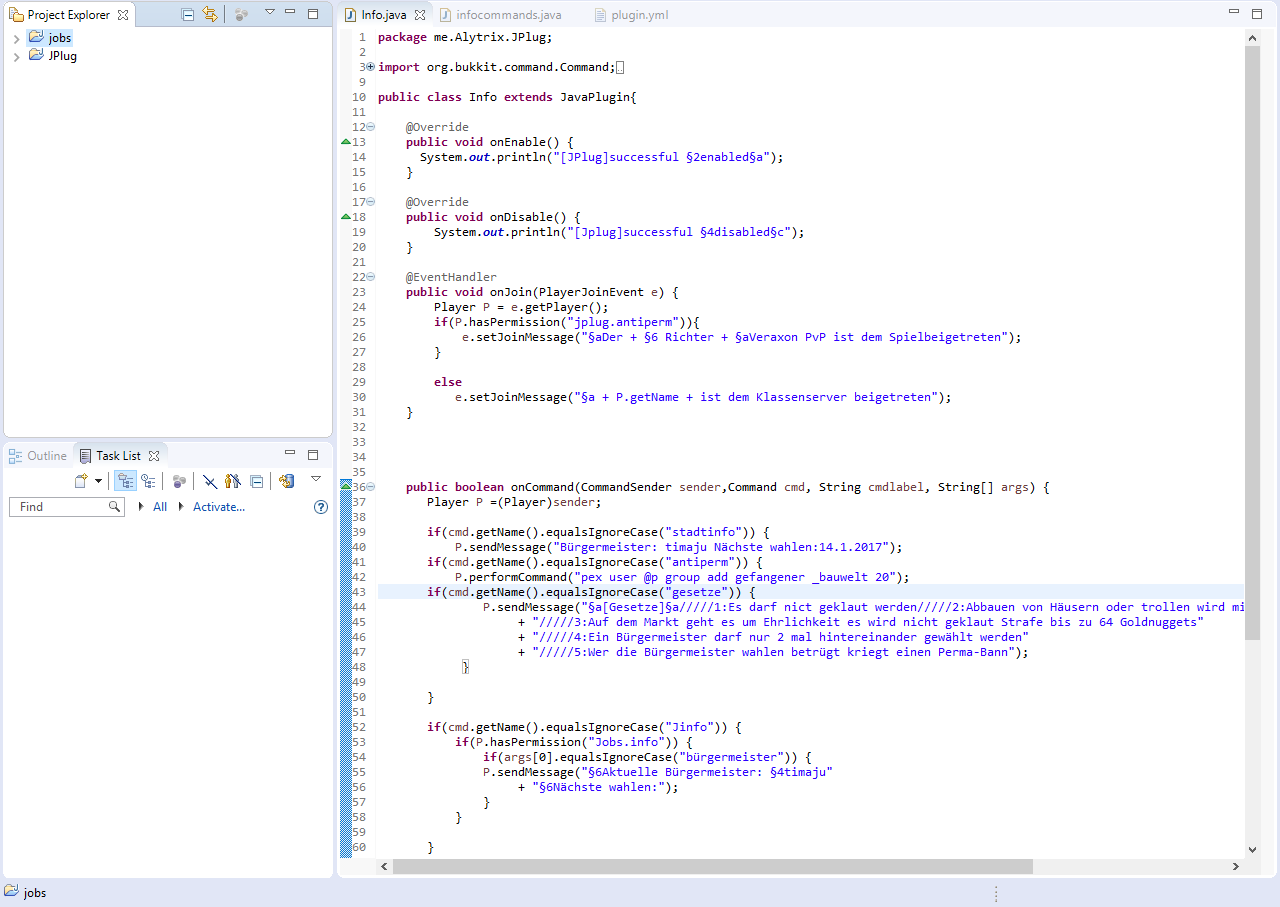Click the focus on workweek icon in Task List
1280x907 pixels.
pyautogui.click(x=179, y=481)
